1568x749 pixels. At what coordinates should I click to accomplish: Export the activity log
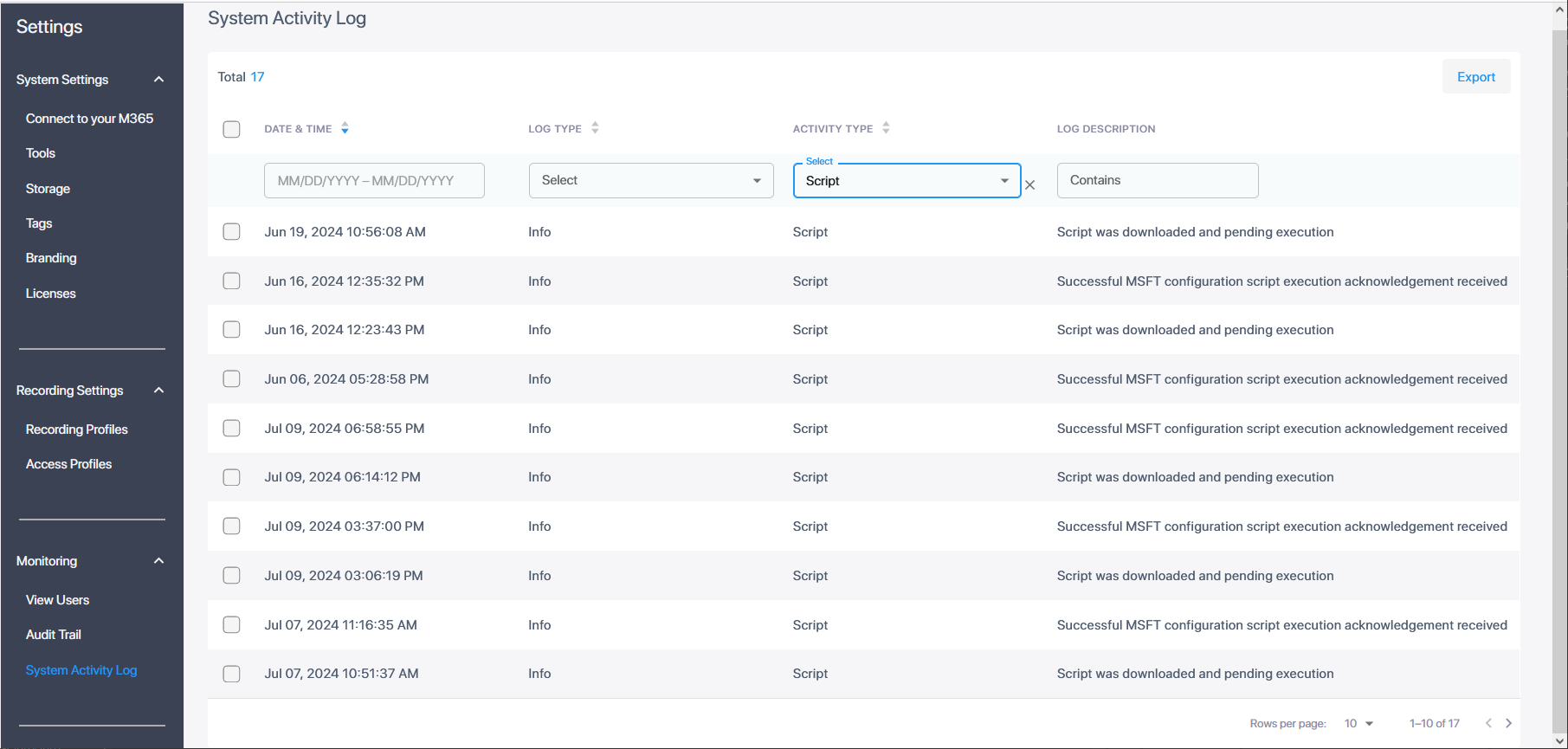point(1475,77)
